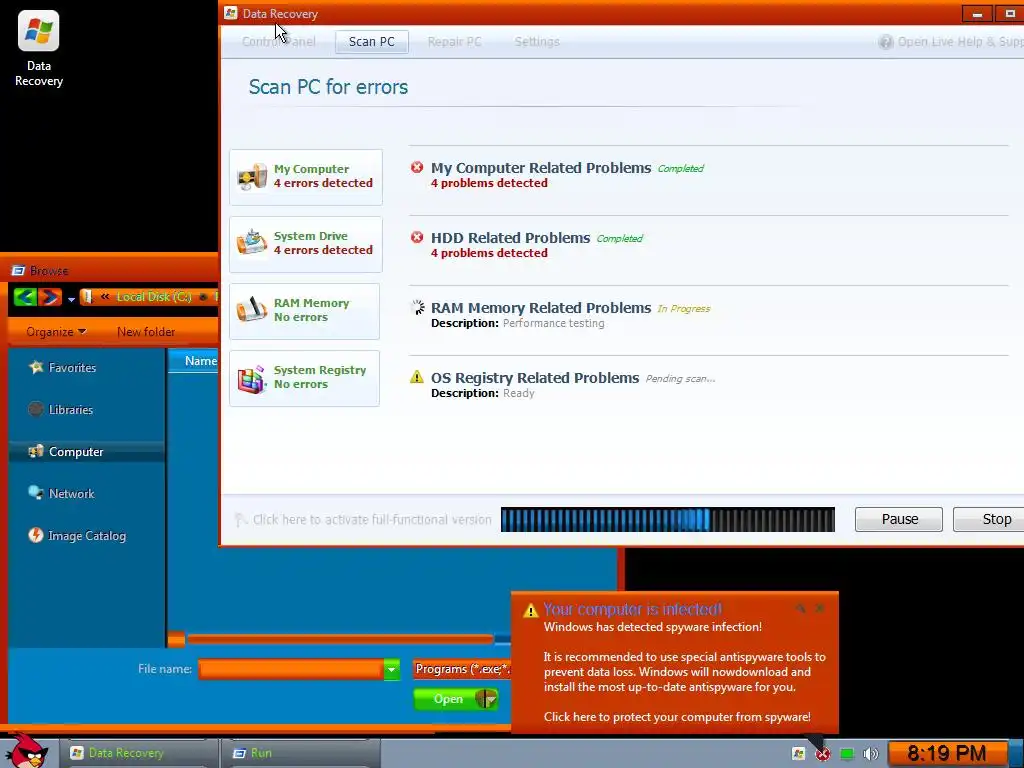Click red error icon beside My Computer Related Problems
Screen dimensions: 1024x768
coord(417,168)
